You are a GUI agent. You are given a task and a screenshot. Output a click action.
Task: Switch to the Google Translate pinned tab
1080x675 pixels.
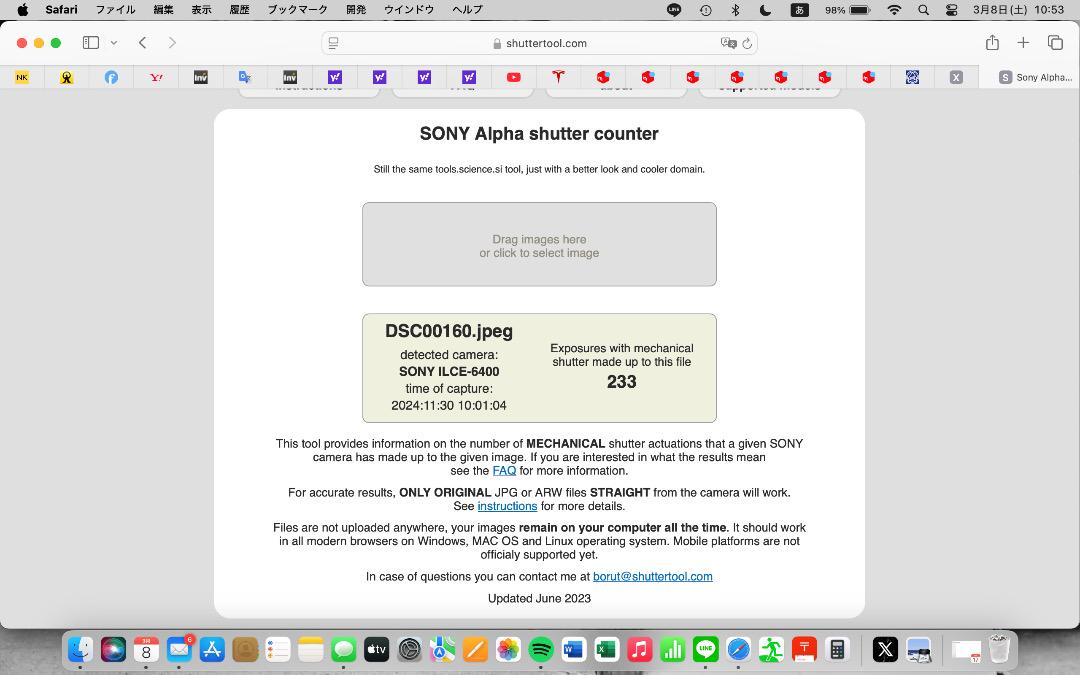245,77
